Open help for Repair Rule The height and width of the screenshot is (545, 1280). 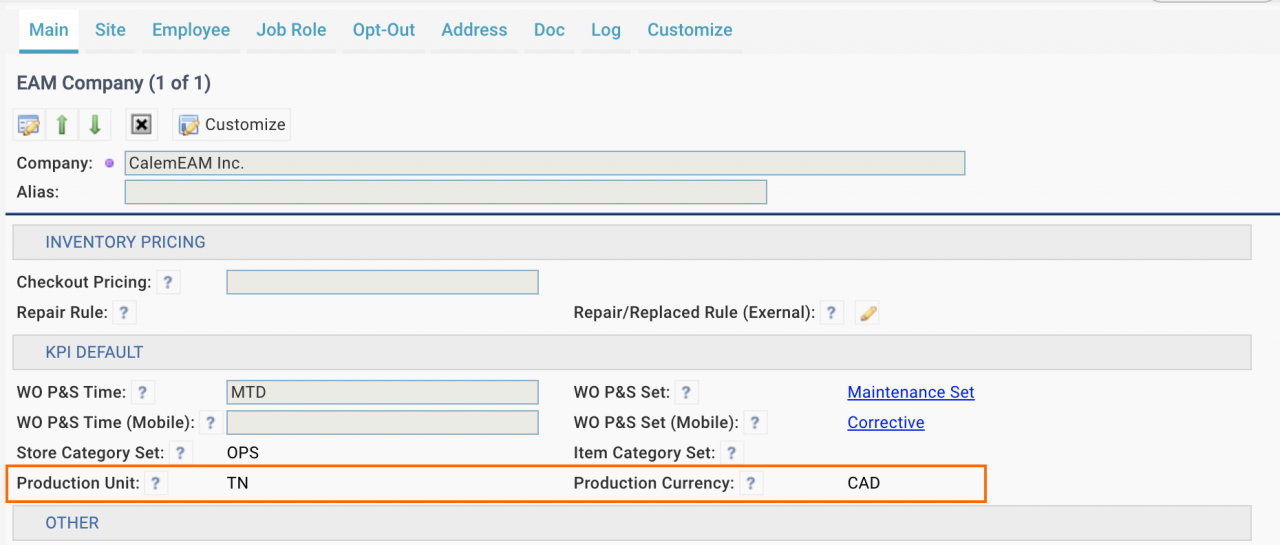(x=124, y=313)
